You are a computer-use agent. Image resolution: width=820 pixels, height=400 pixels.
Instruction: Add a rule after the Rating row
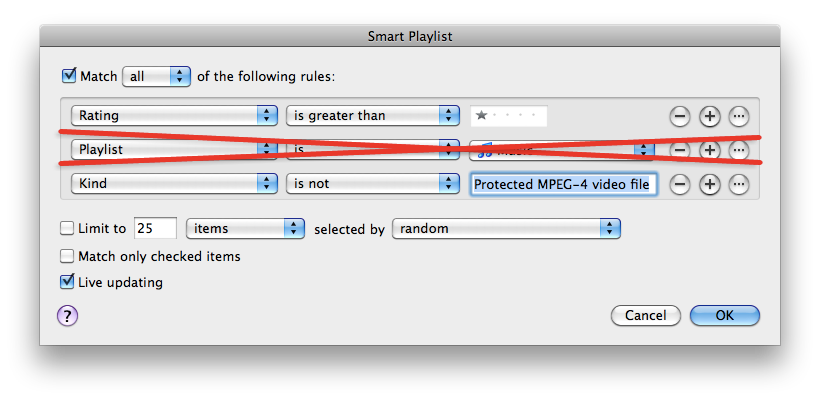(x=709, y=116)
